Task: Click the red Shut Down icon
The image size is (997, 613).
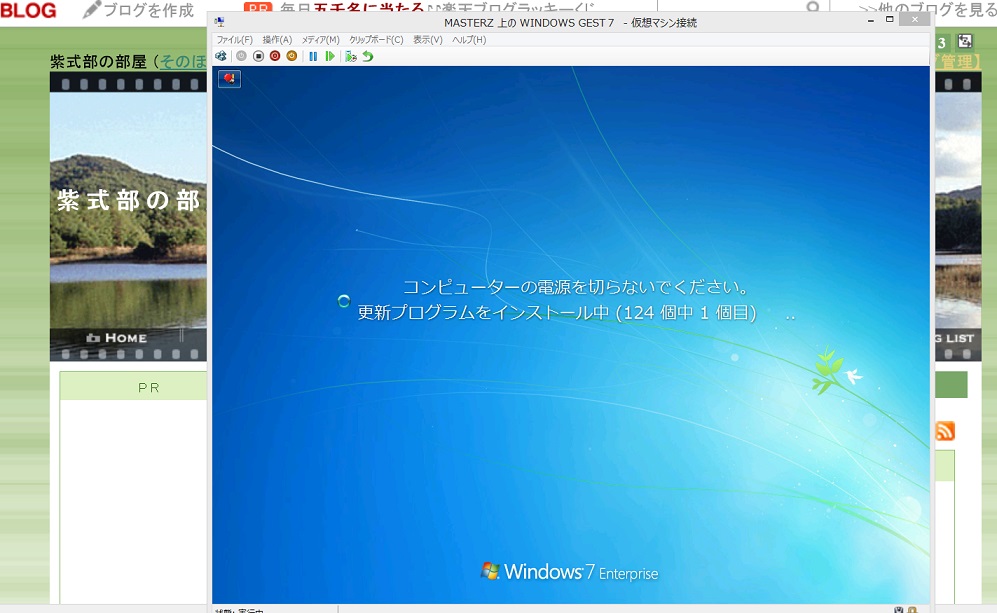Action: click(275, 56)
